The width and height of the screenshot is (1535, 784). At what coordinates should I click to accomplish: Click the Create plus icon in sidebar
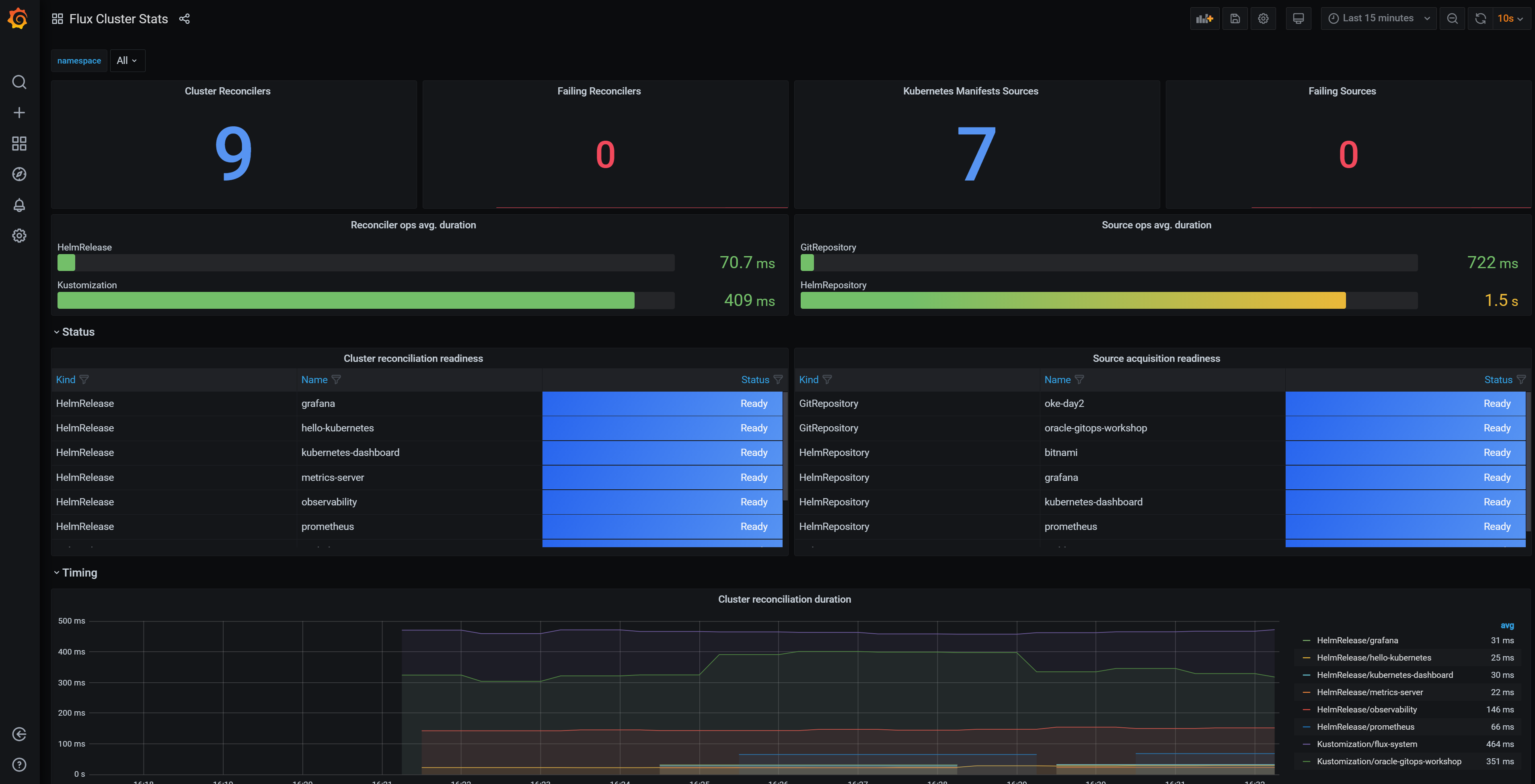click(x=19, y=113)
